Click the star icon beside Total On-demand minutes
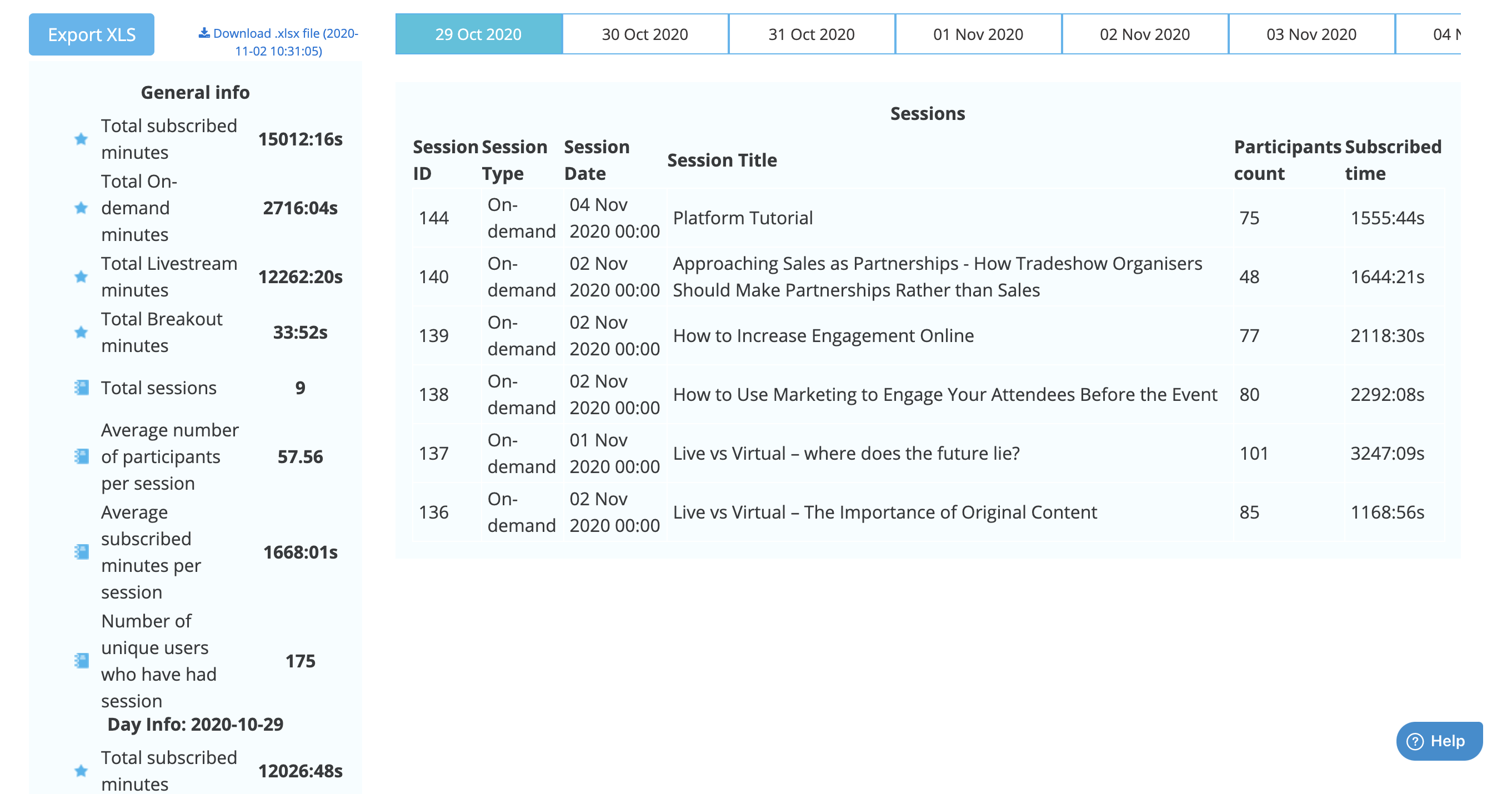This screenshot has width=1512, height=794. point(81,208)
